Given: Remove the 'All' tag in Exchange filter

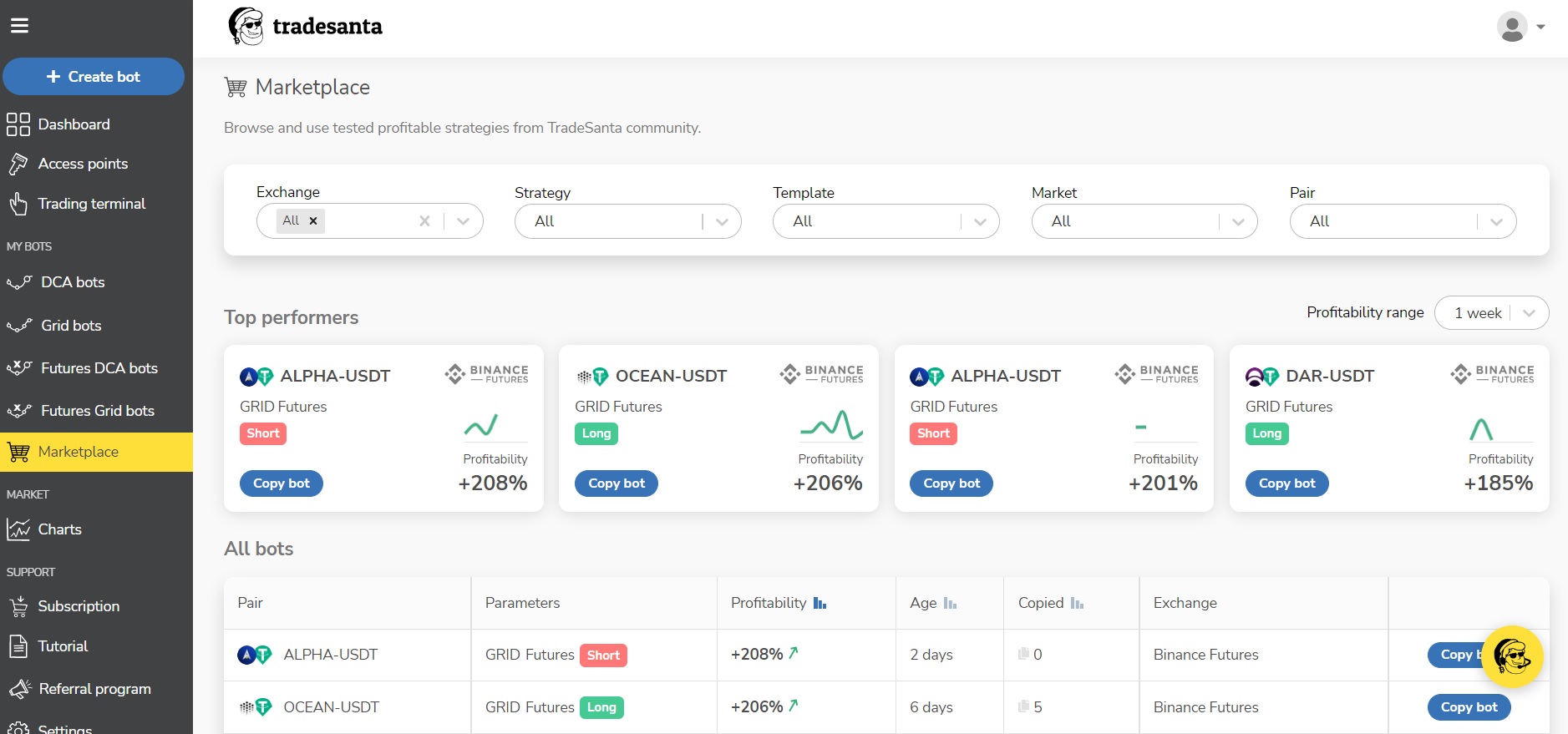Looking at the screenshot, I should (313, 221).
